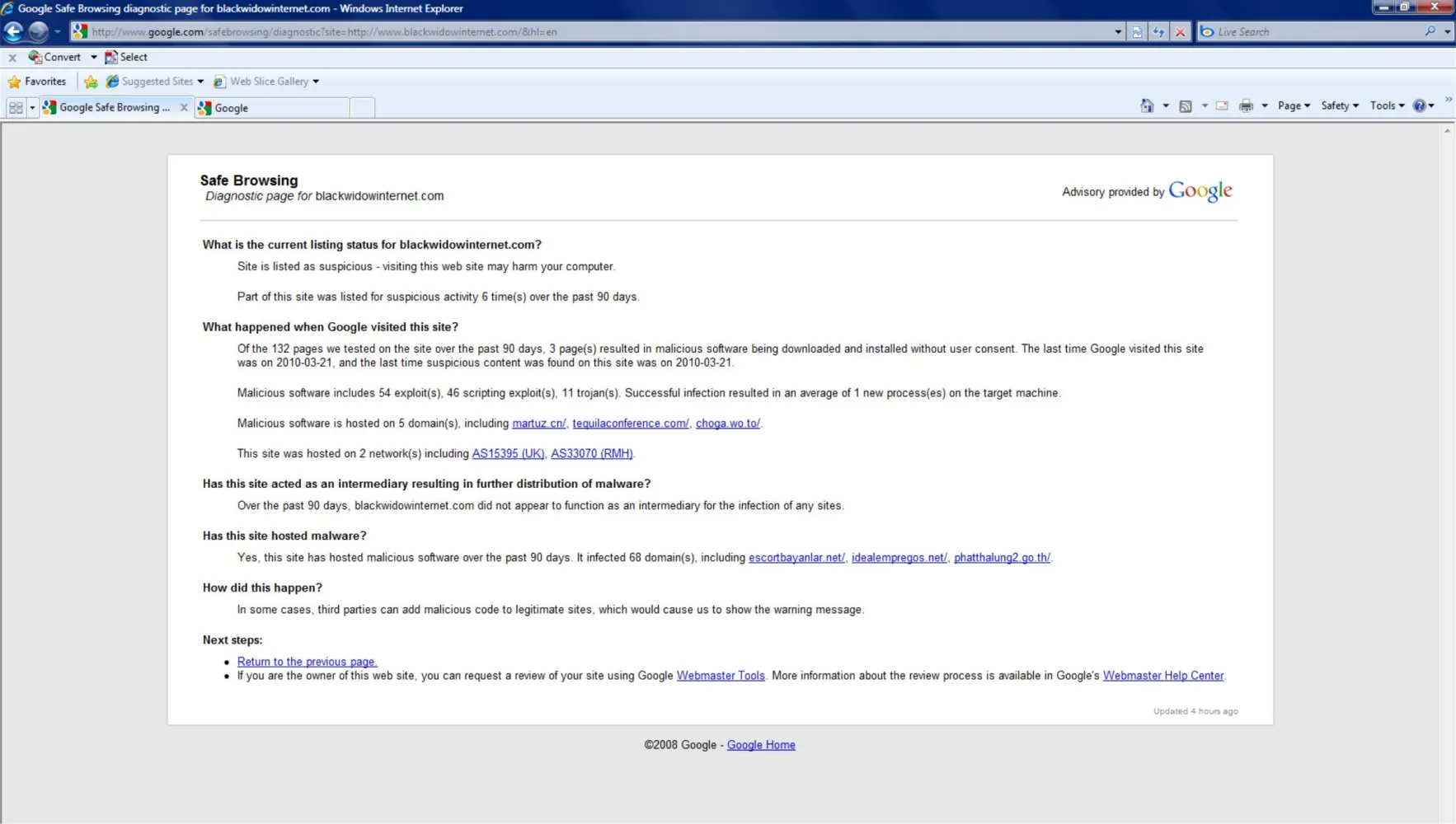This screenshot has width=1456, height=824.
Task: Expand the command bar overflow chevron
Action: [1449, 100]
